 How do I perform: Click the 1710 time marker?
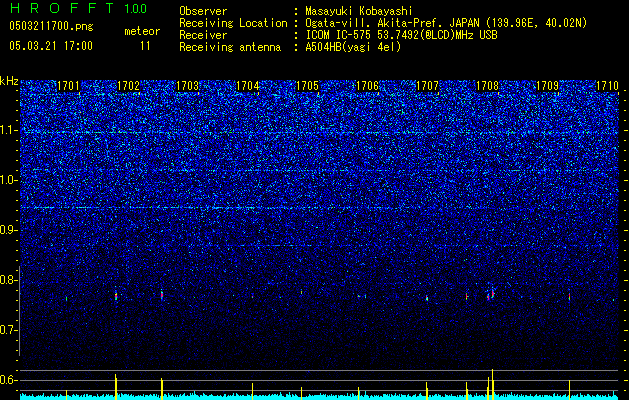coord(607,86)
